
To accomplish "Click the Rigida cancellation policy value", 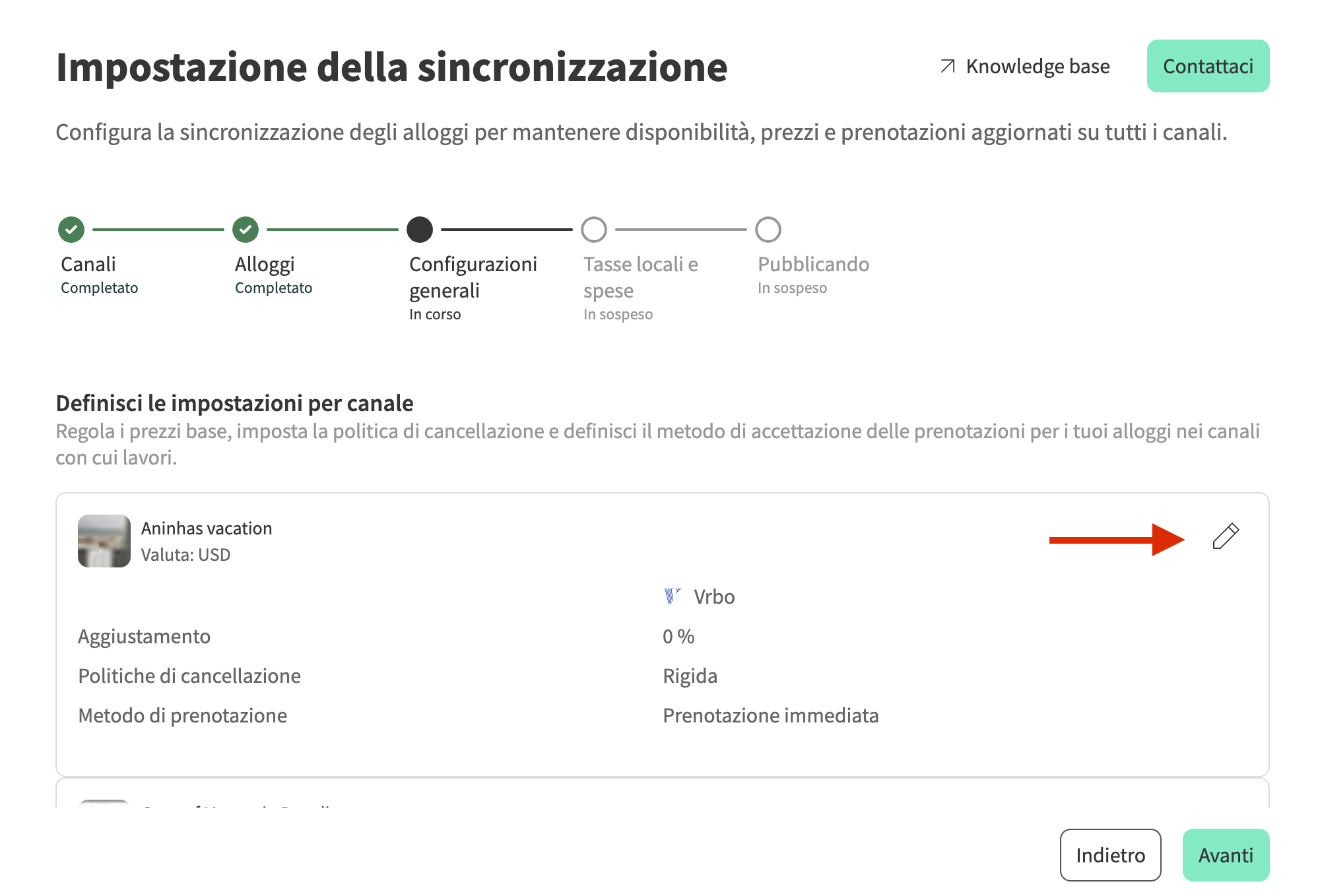I will (x=690, y=676).
